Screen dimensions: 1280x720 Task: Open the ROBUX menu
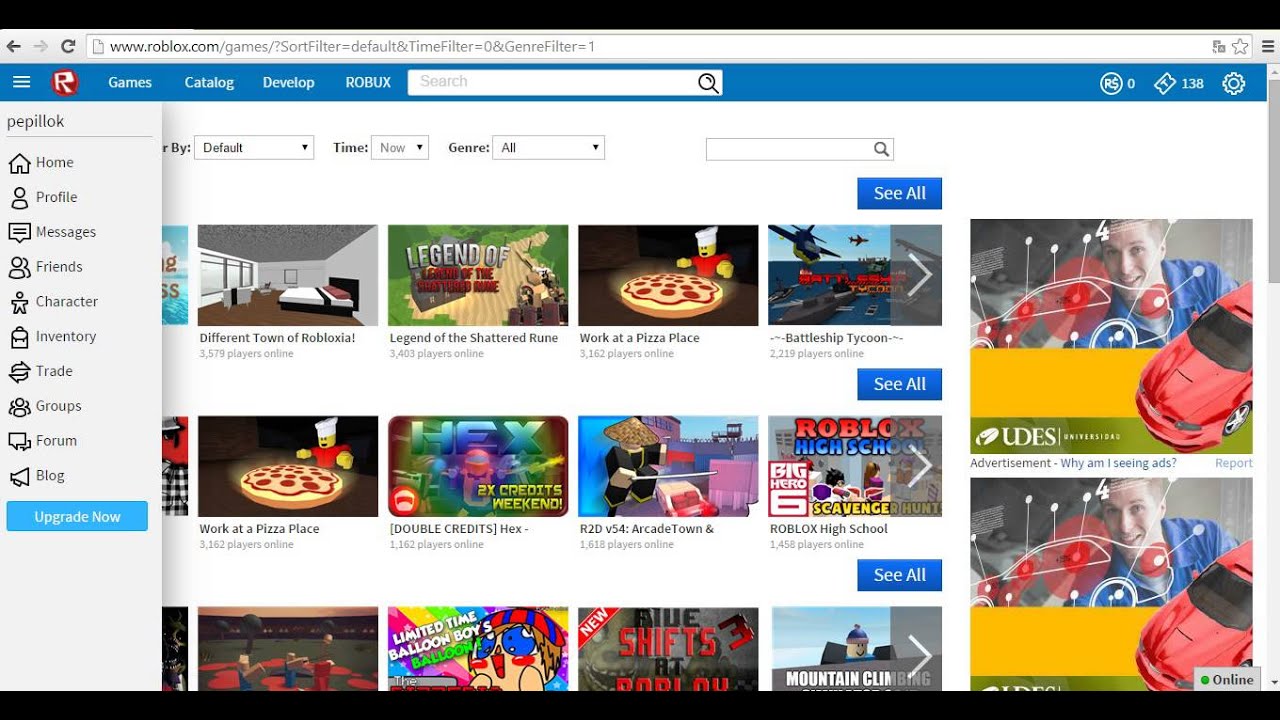pos(368,83)
